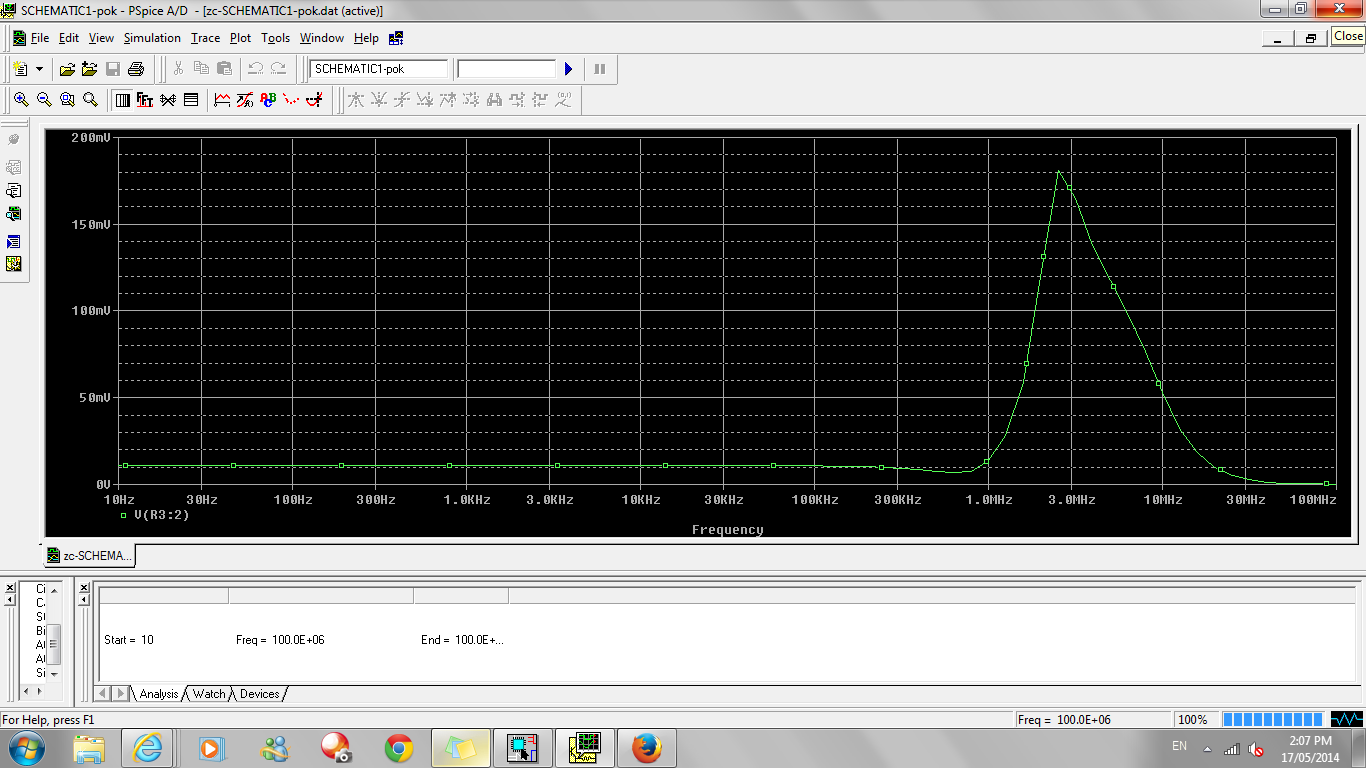
Task: Click the Open file folder icon
Action: (x=67, y=69)
